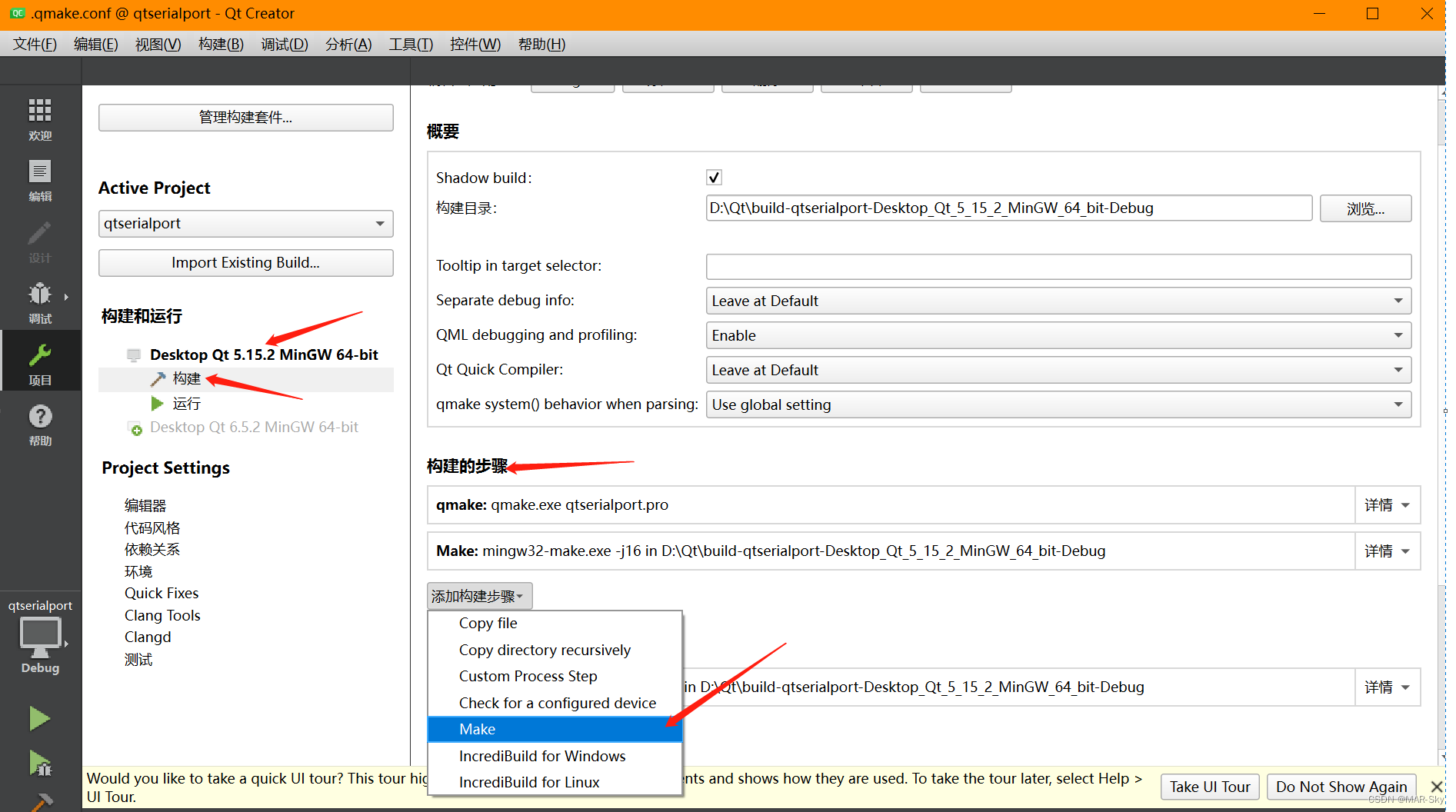The width and height of the screenshot is (1456, 812).
Task: Select Custom Process Step entry
Action: (x=555, y=677)
